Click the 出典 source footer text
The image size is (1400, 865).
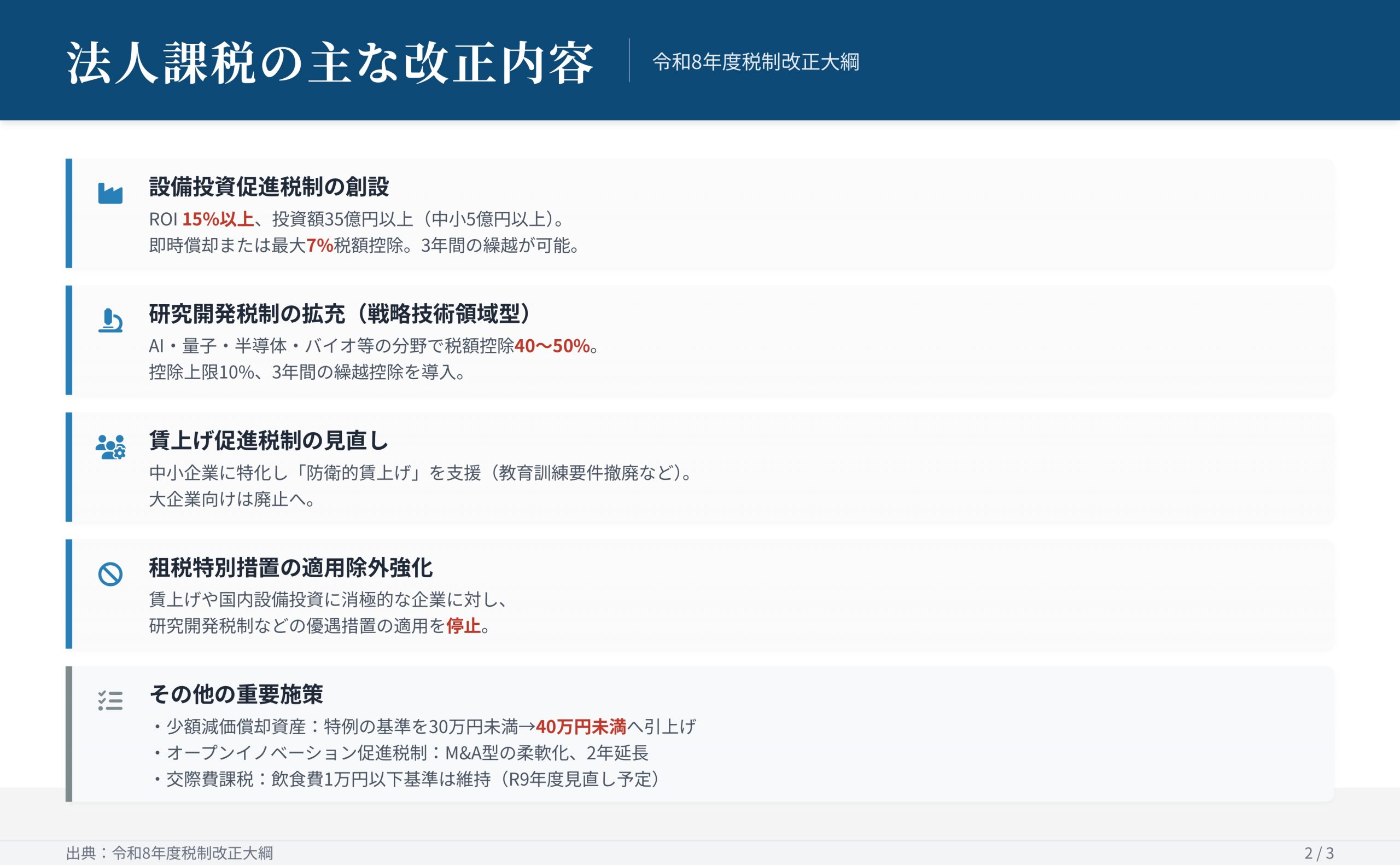169,853
